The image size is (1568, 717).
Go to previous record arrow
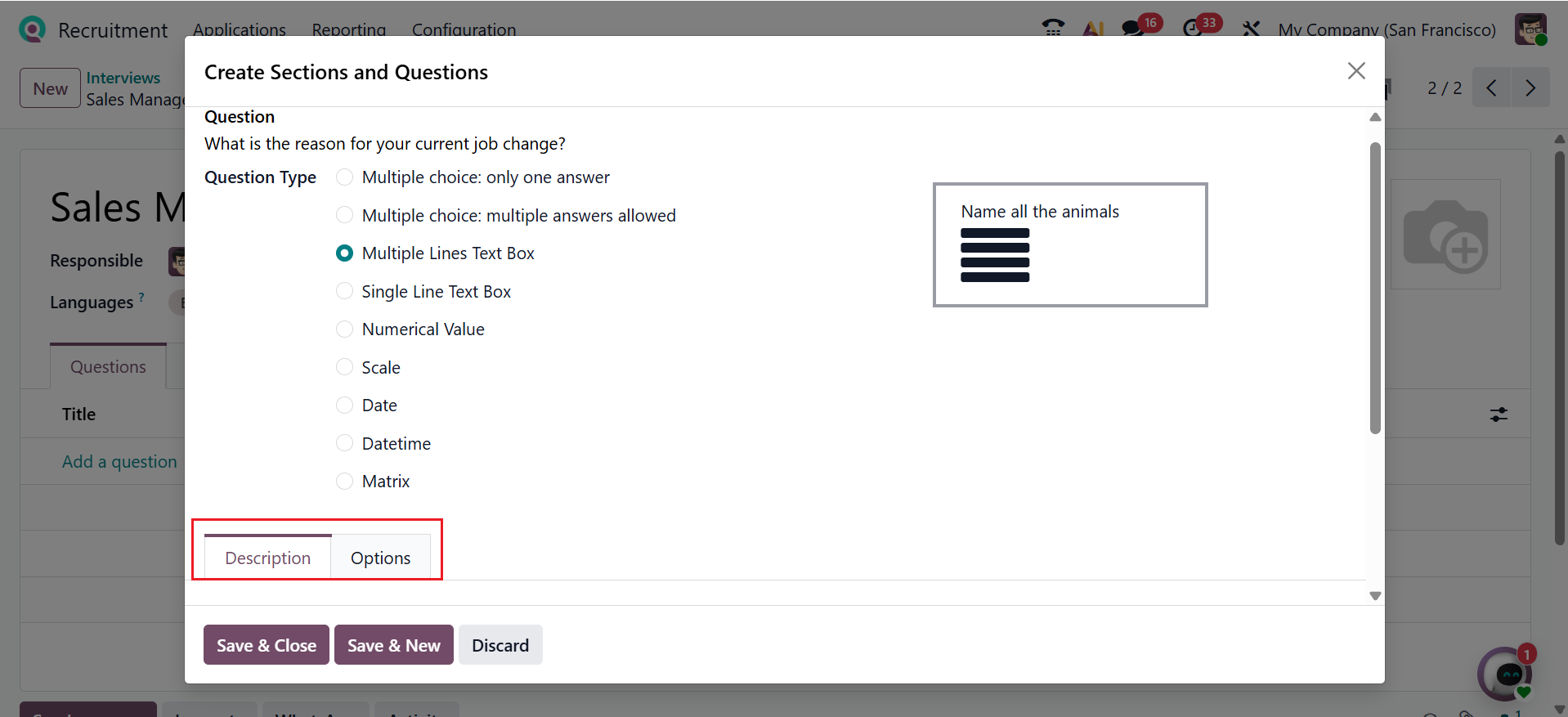point(1492,88)
